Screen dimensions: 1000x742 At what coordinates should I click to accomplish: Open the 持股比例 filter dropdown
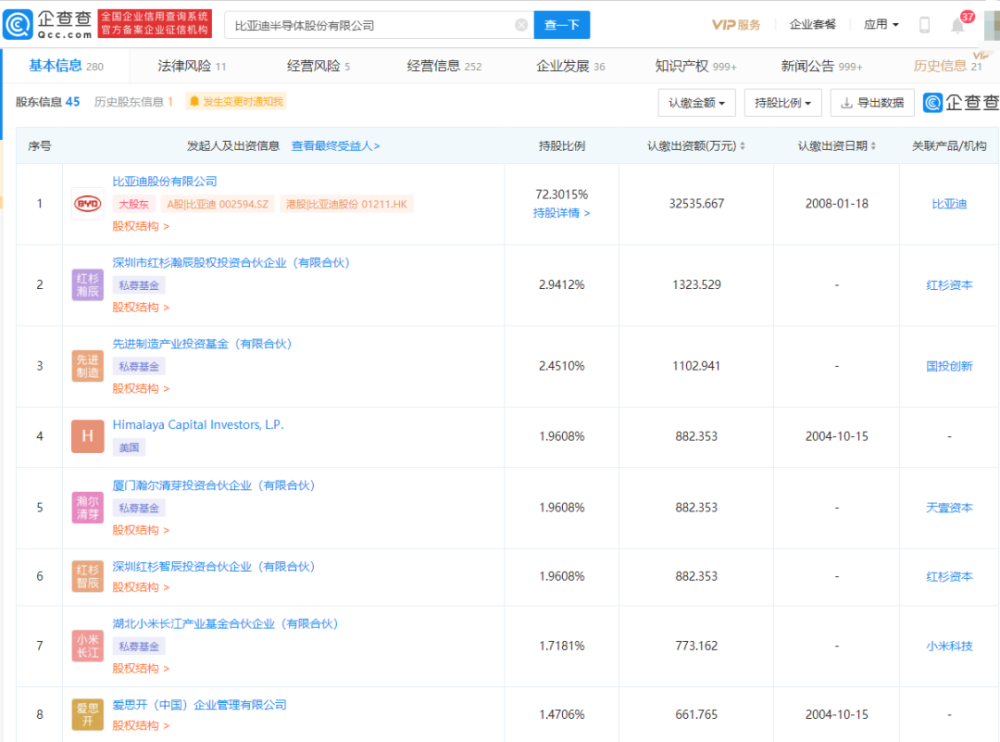783,103
